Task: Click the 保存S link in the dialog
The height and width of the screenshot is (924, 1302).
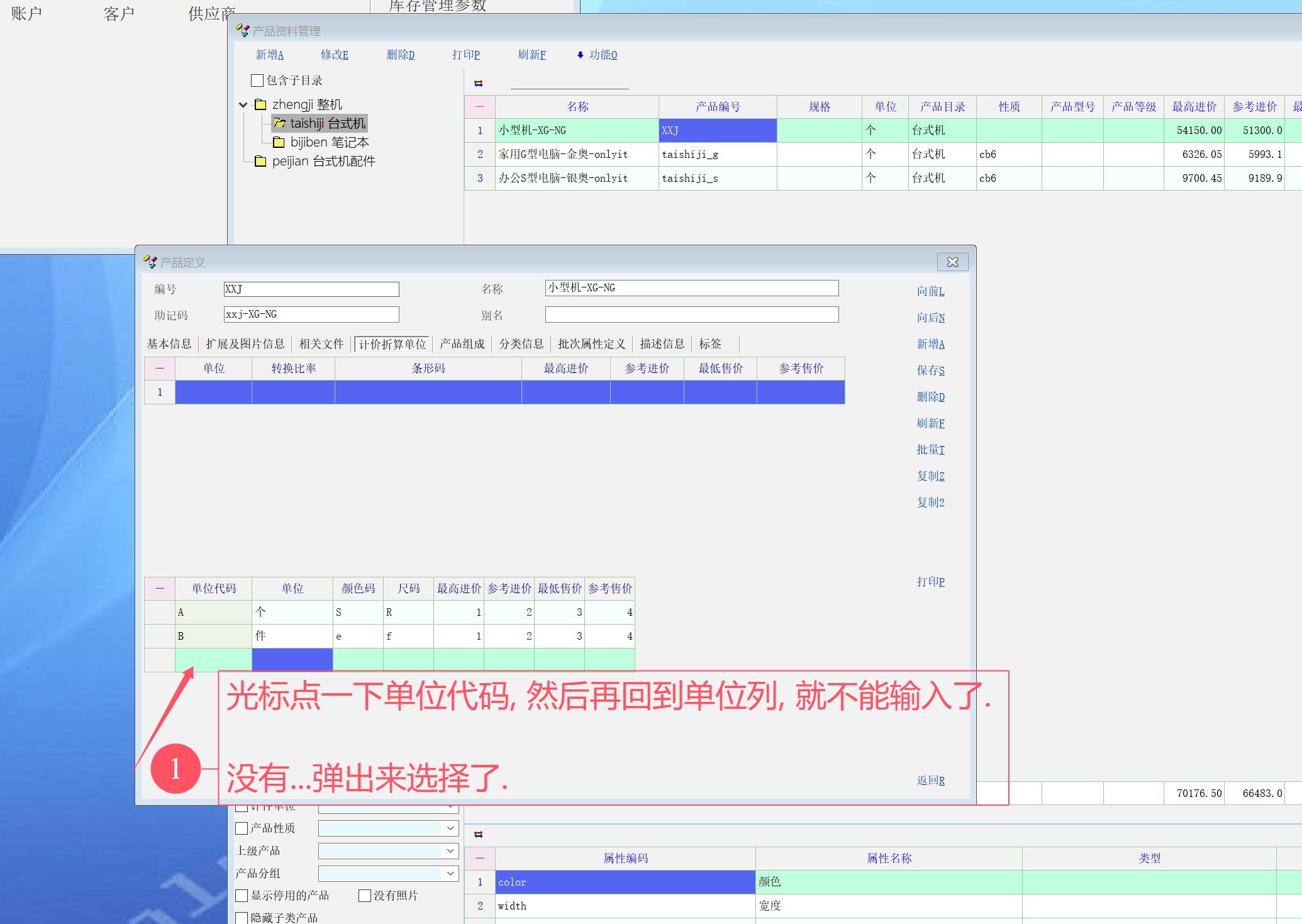Action: coord(930,370)
